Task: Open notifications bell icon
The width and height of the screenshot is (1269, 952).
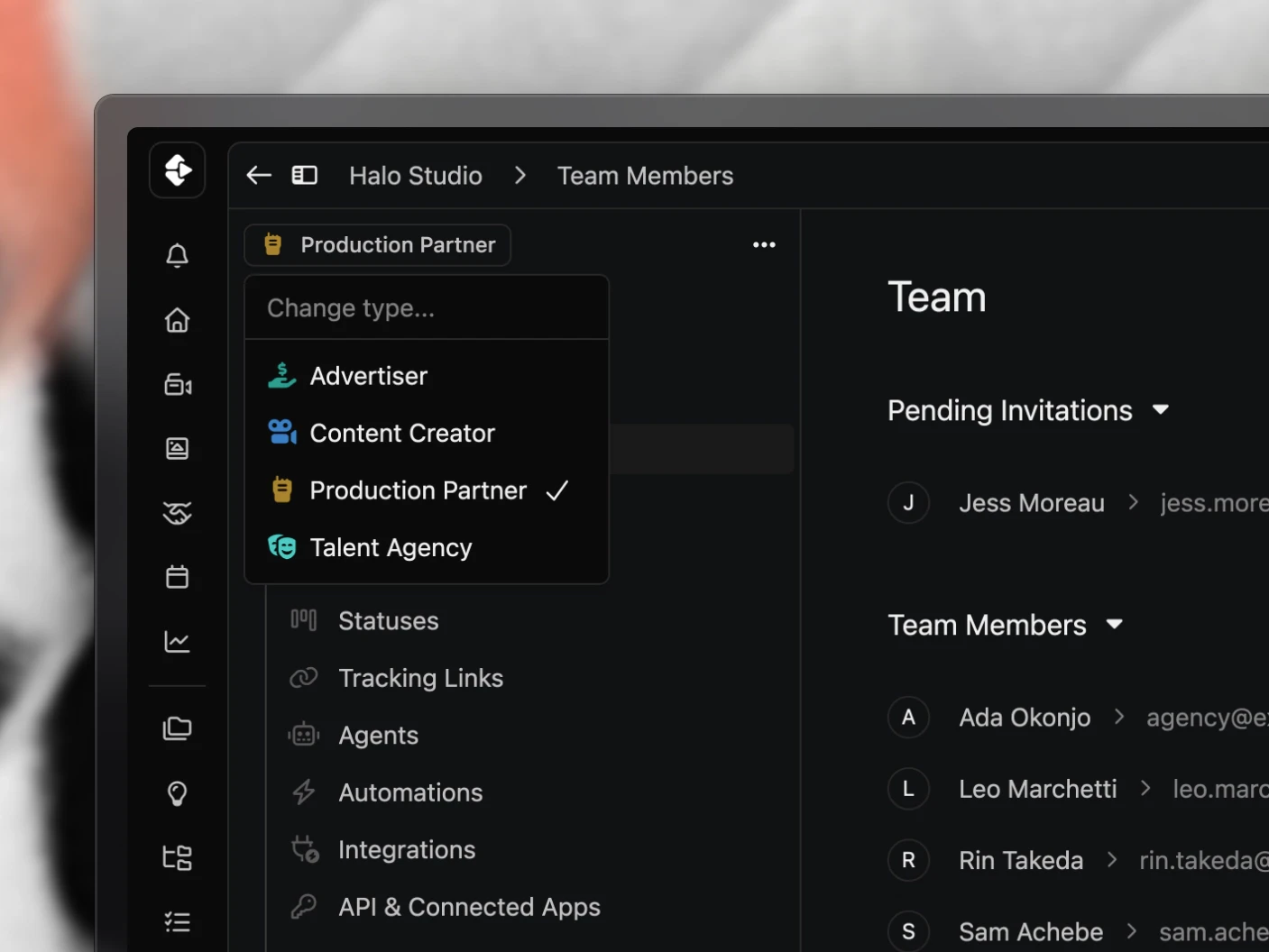Action: click(x=178, y=256)
